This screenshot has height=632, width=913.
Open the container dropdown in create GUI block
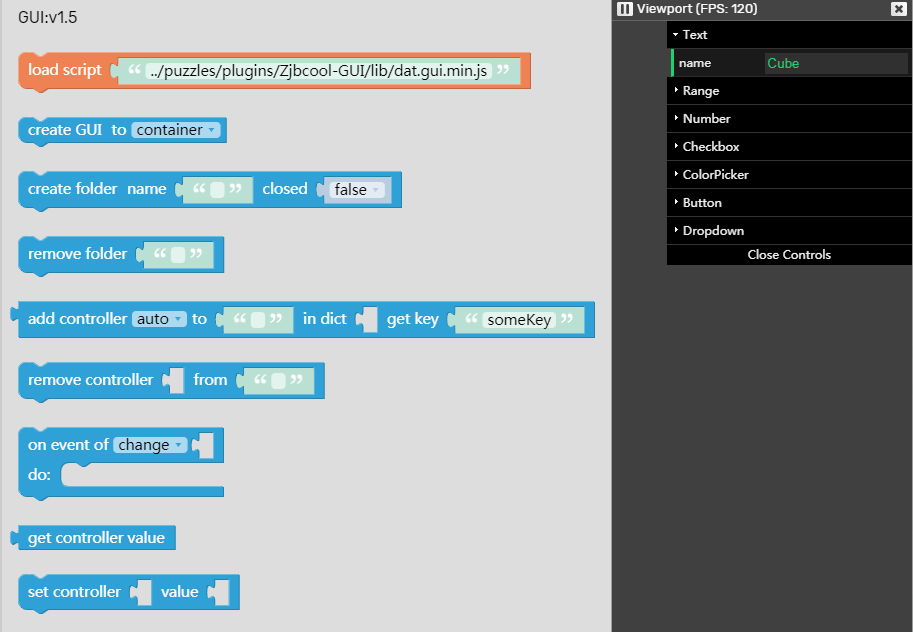pos(176,130)
